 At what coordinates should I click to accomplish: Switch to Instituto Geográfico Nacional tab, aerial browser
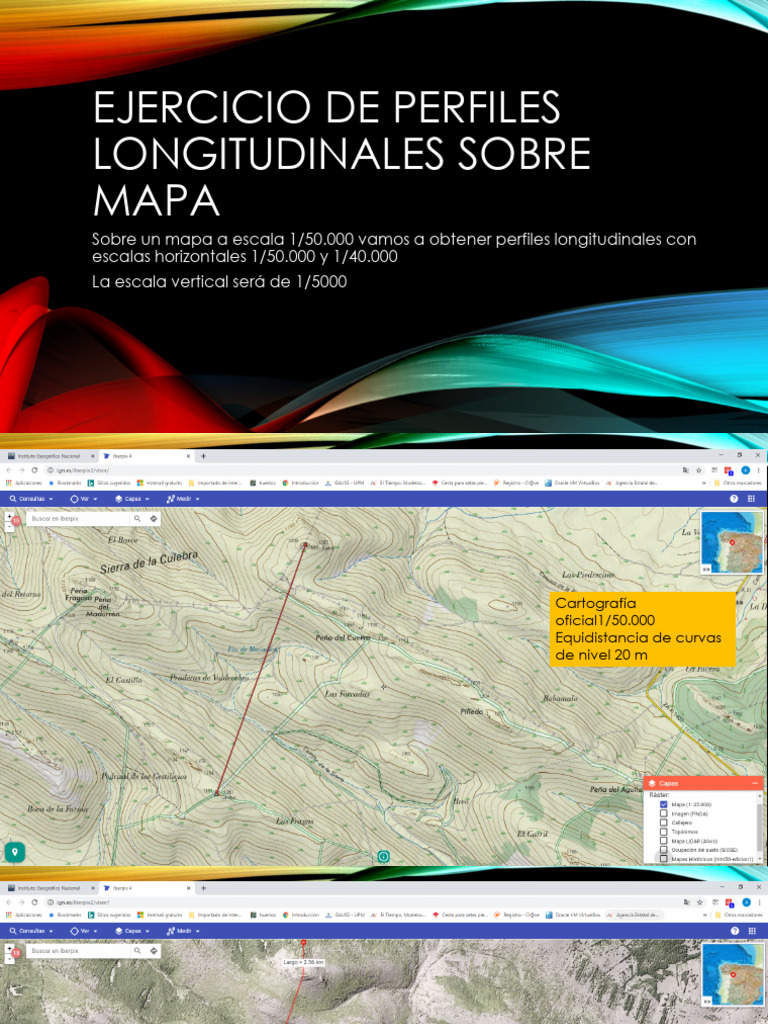(x=51, y=888)
